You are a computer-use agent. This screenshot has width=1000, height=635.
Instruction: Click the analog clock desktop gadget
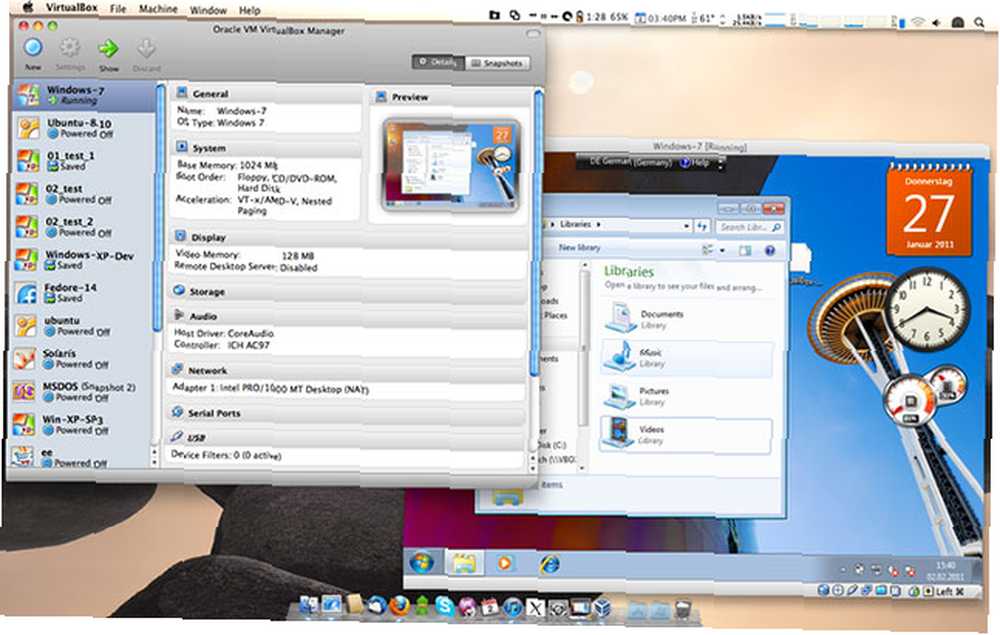(928, 309)
